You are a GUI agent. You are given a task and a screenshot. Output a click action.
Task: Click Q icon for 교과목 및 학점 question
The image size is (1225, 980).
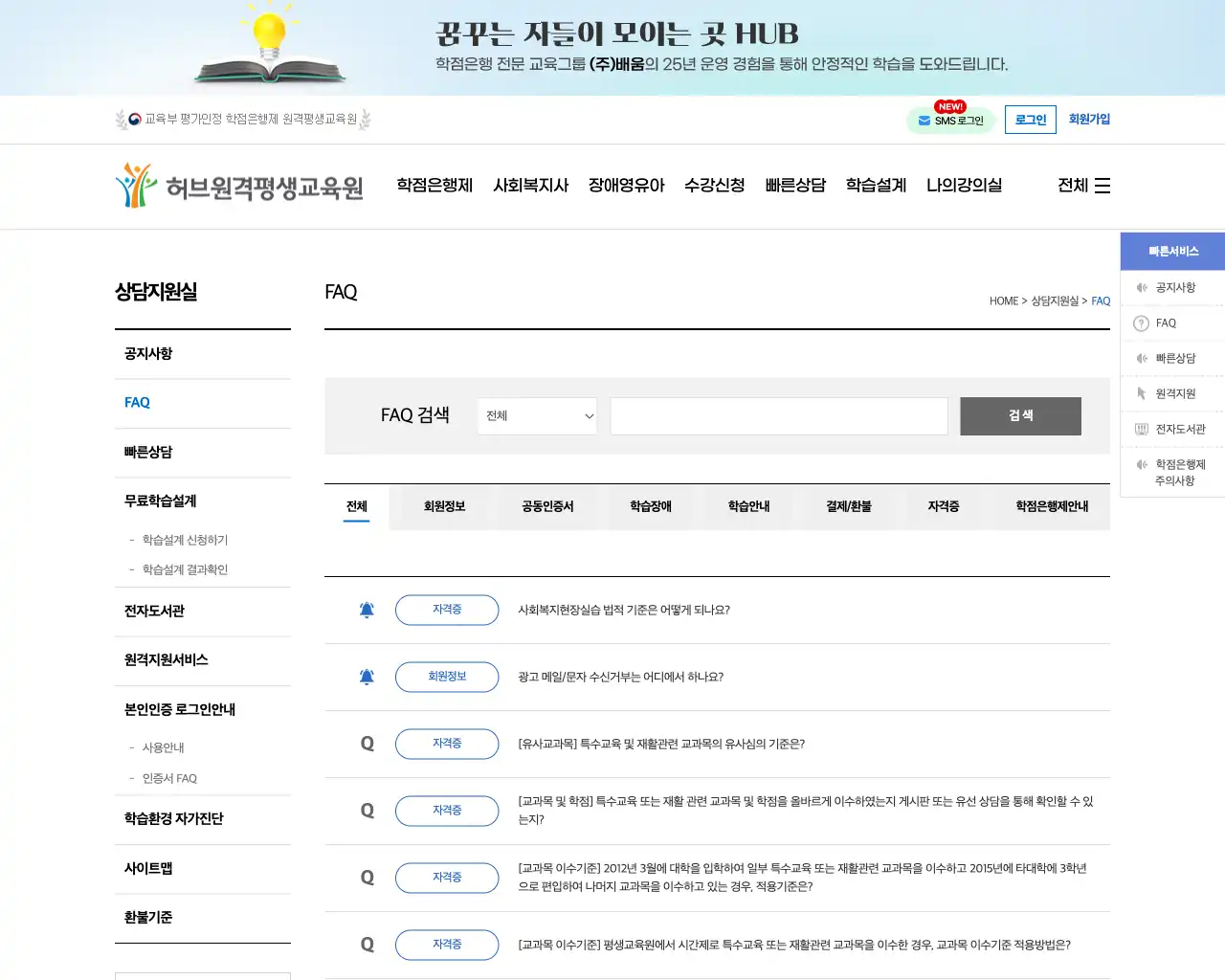pos(367,811)
